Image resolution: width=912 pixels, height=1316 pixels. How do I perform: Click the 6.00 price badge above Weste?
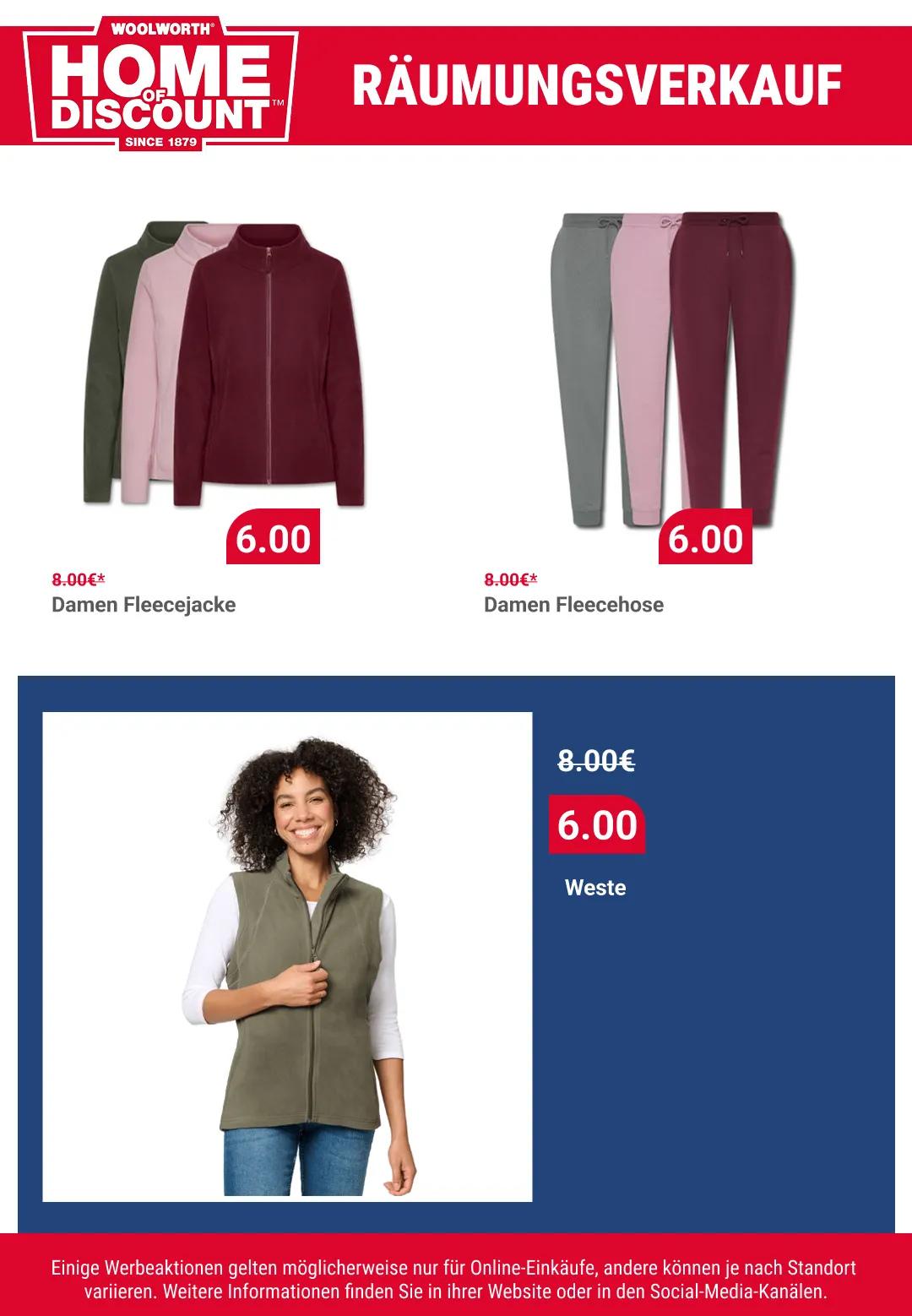click(597, 824)
